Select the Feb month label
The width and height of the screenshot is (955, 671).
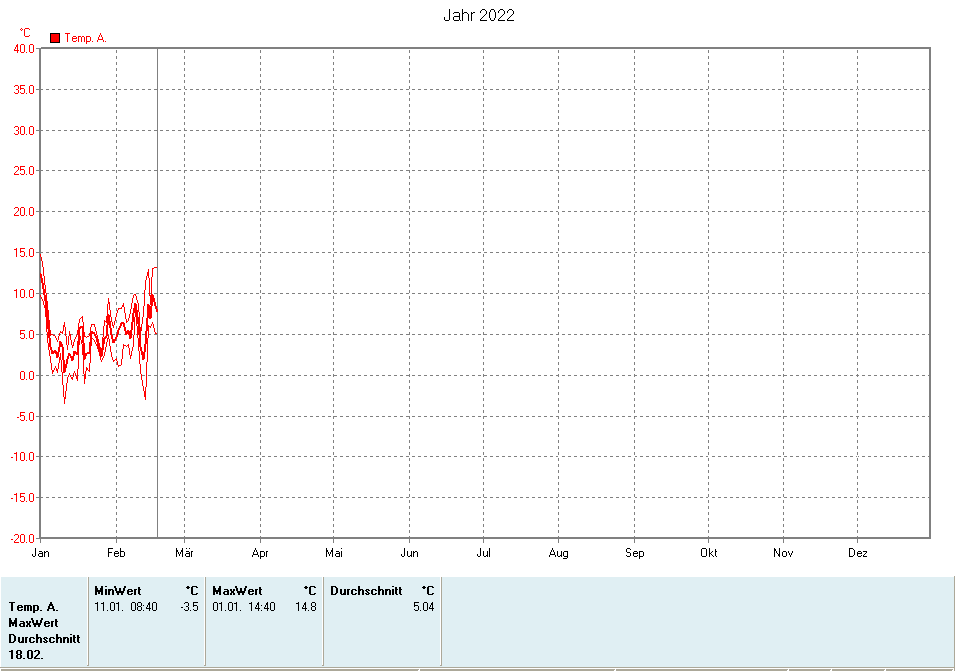pyautogui.click(x=116, y=553)
